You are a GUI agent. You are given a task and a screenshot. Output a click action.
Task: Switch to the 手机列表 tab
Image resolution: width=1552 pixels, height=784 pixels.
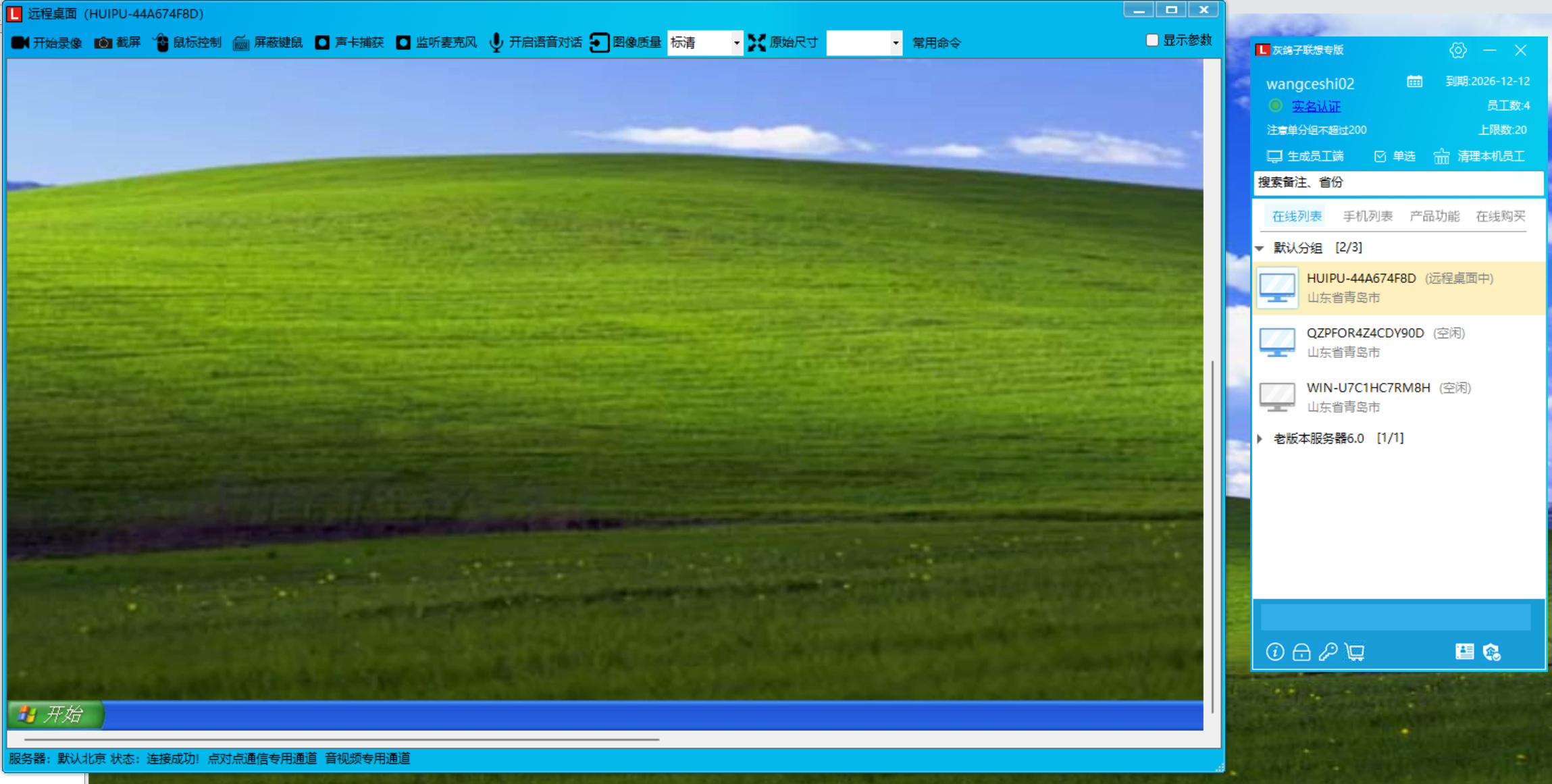click(x=1367, y=216)
